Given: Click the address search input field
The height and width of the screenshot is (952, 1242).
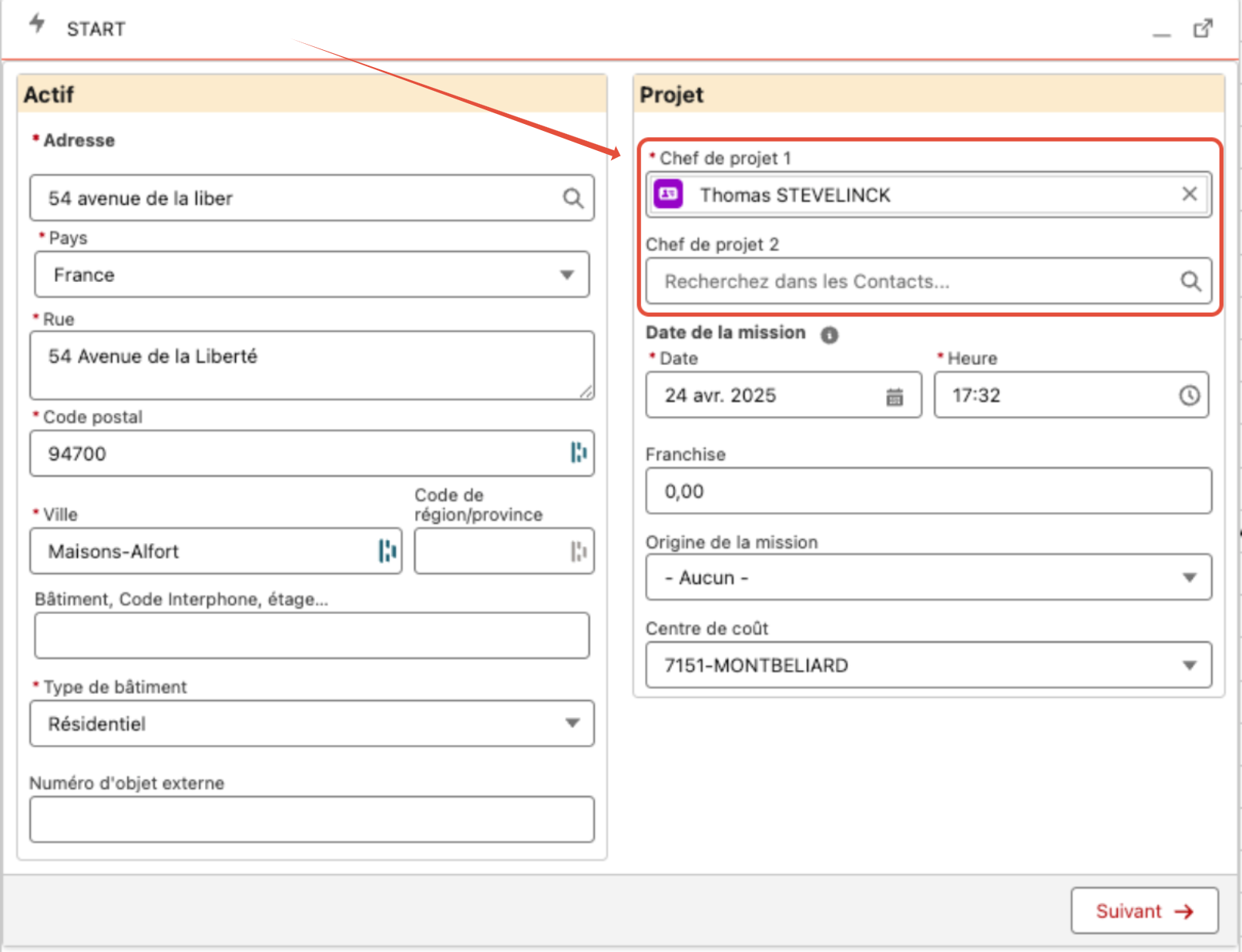Looking at the screenshot, I should tap(312, 198).
